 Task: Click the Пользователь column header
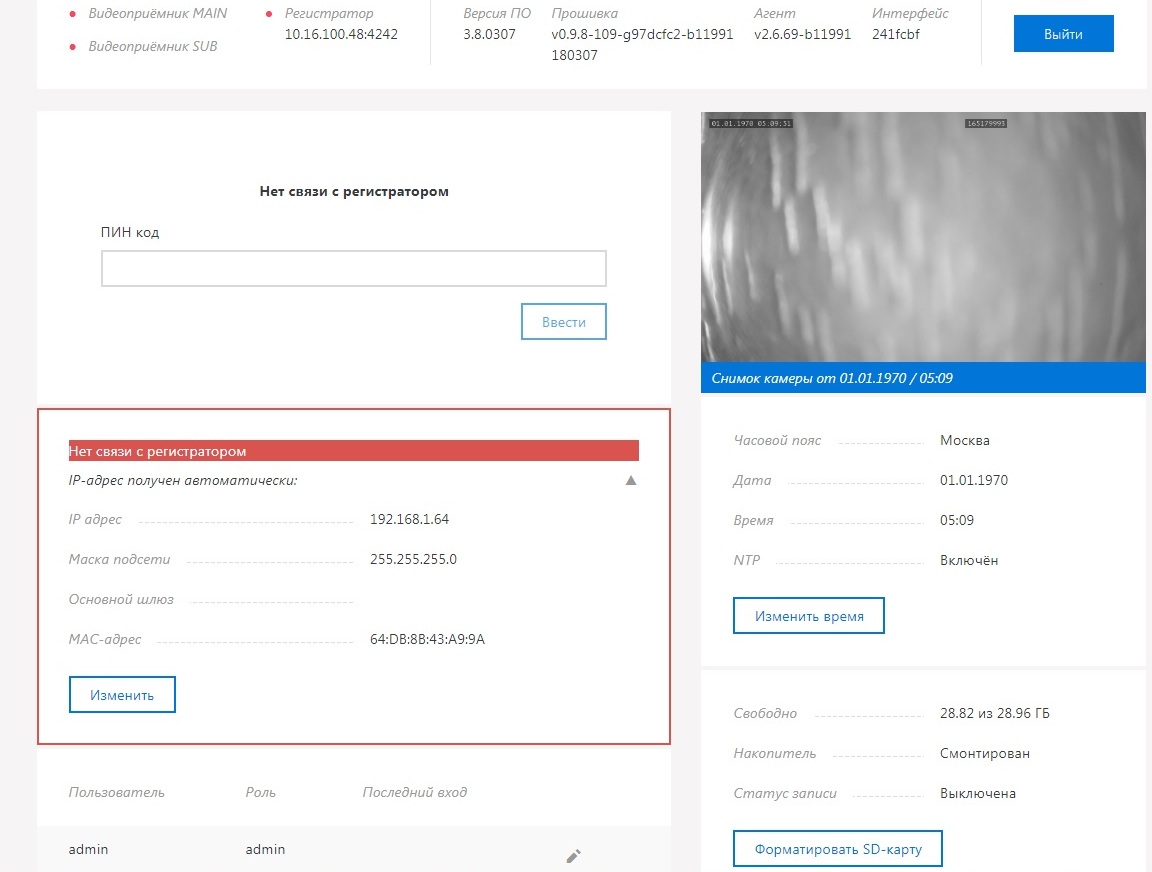116,792
